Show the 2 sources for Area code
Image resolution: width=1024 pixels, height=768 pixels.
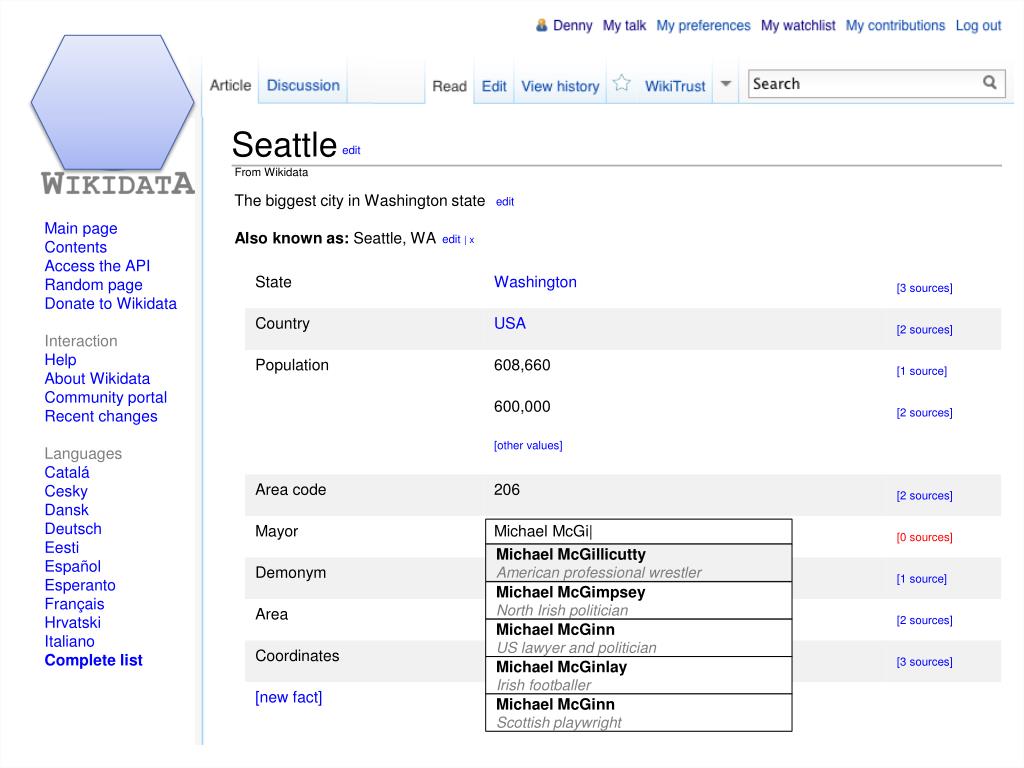pos(924,496)
